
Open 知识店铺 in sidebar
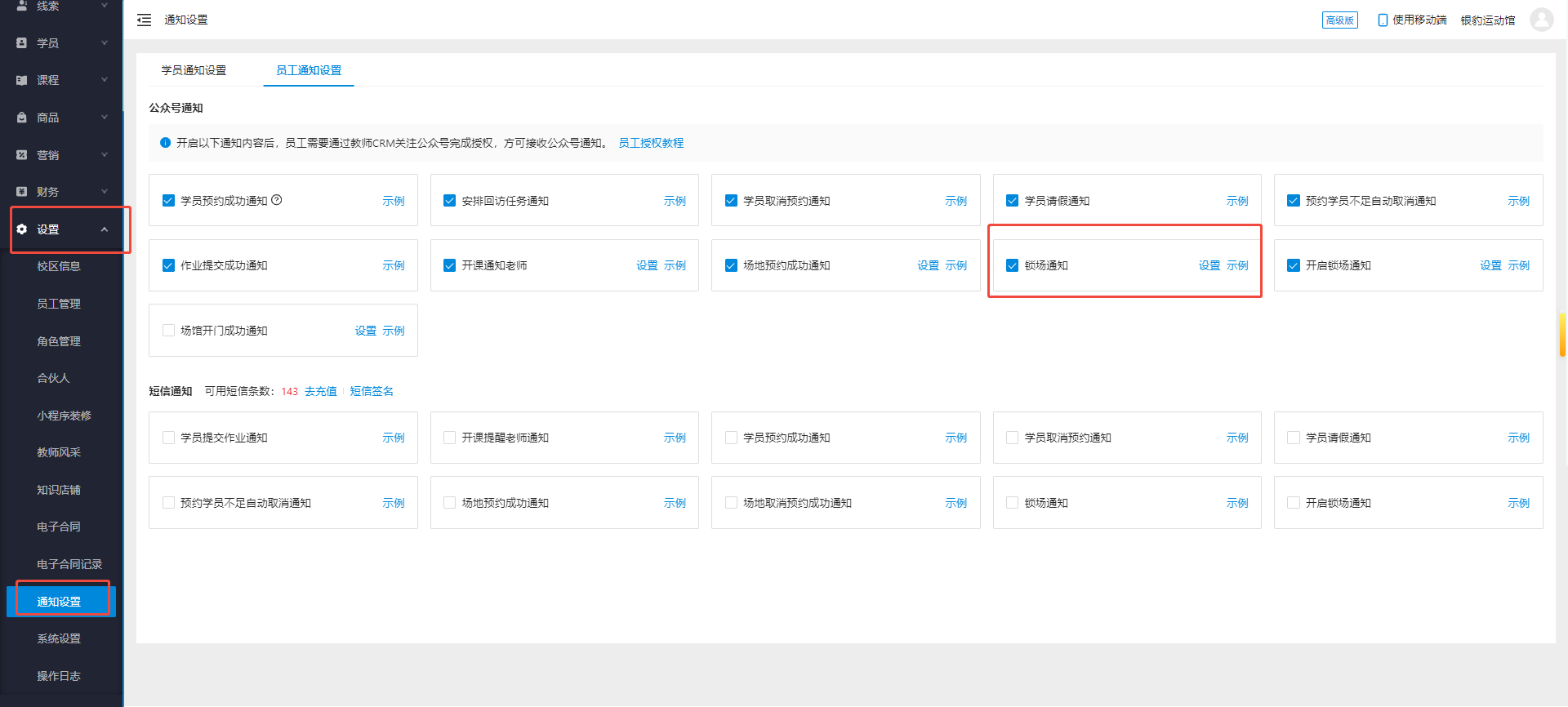tap(59, 490)
